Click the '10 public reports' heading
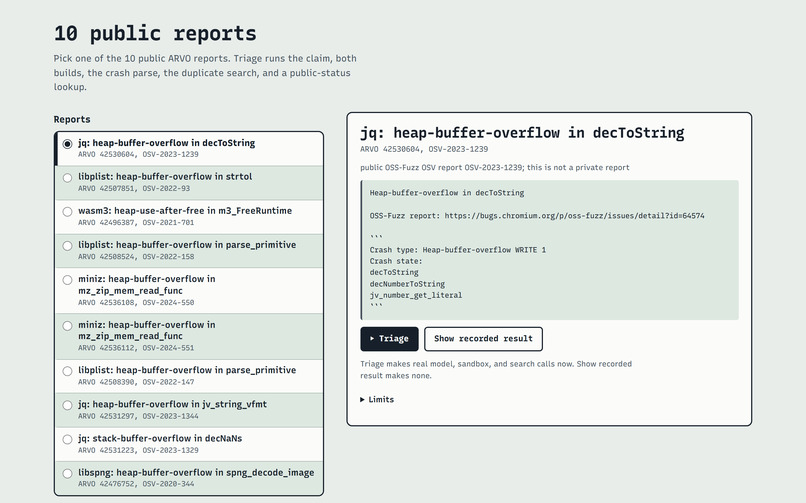The height and width of the screenshot is (503, 806). [155, 33]
